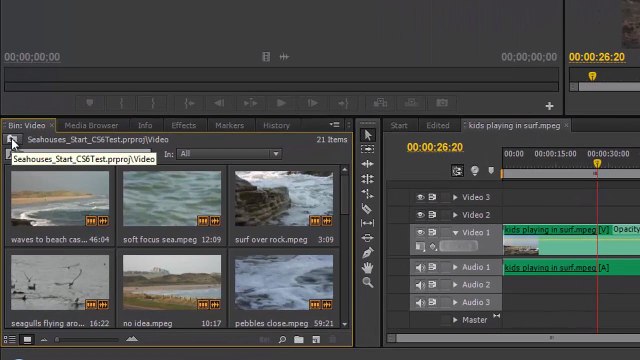Switch to Info tab
This screenshot has height=360, width=640.
pyautogui.click(x=145, y=125)
